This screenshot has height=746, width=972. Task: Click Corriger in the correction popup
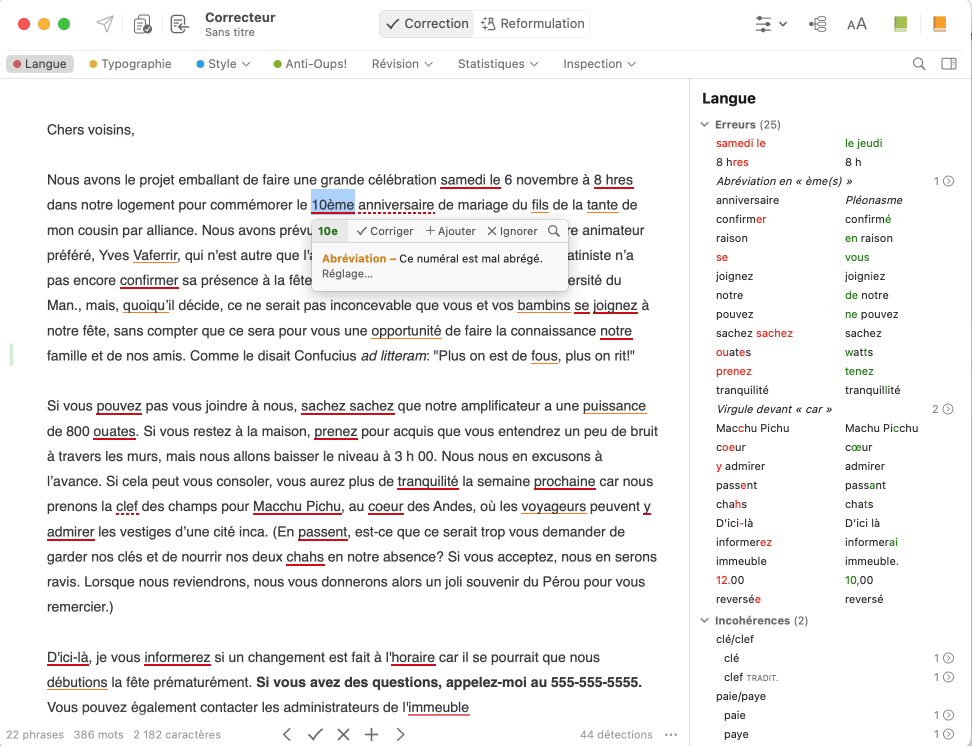coord(385,231)
